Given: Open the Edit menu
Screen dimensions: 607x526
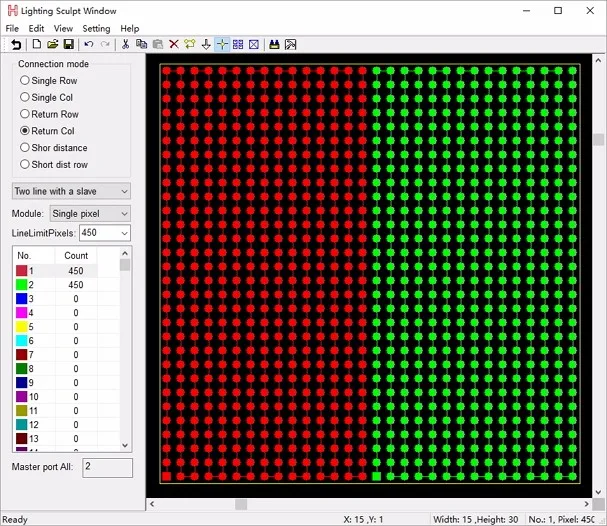Looking at the screenshot, I should click(36, 29).
